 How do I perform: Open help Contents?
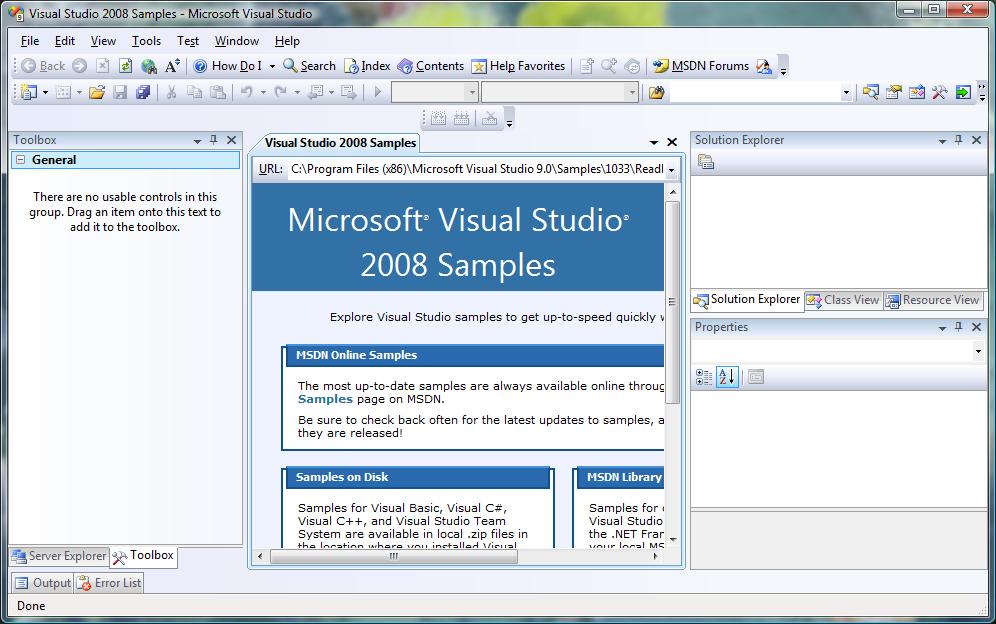tap(431, 66)
